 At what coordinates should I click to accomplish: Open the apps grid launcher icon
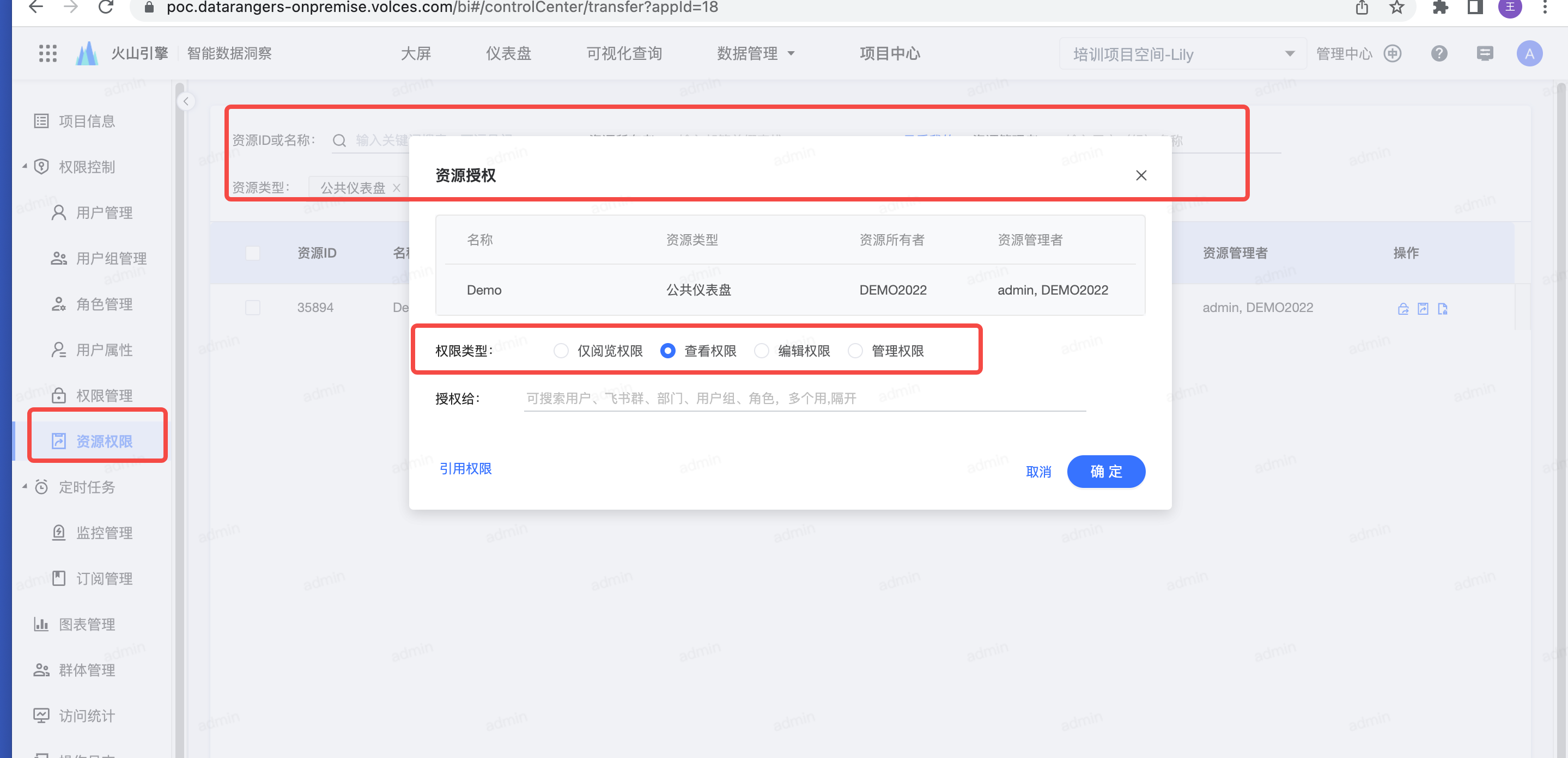(x=47, y=53)
